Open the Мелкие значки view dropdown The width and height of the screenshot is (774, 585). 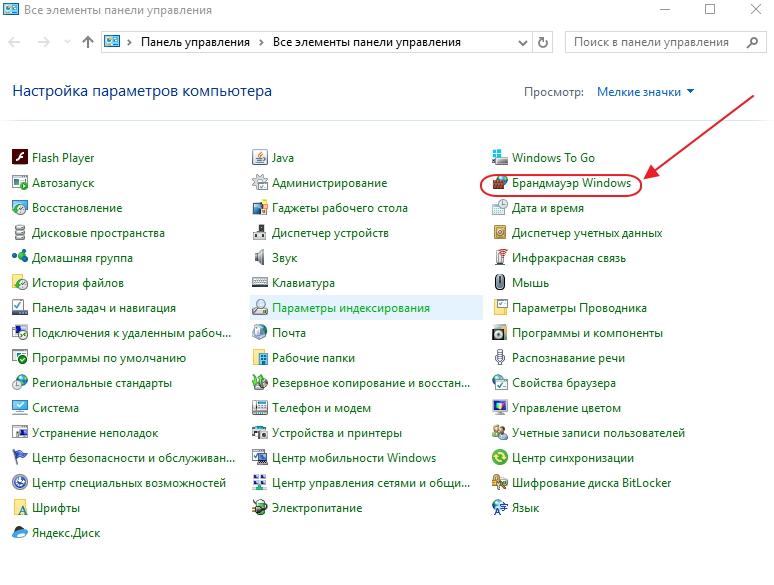pyautogui.click(x=645, y=91)
